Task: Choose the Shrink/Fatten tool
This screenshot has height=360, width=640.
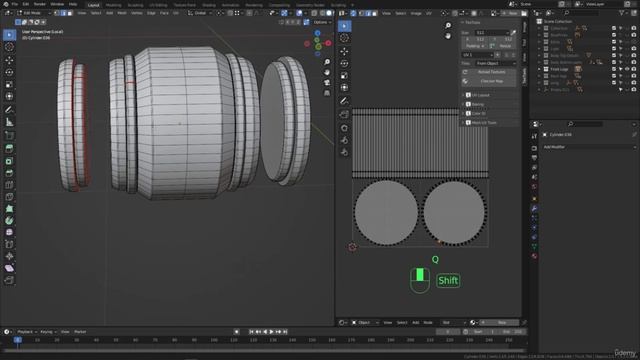Action: (x=9, y=256)
